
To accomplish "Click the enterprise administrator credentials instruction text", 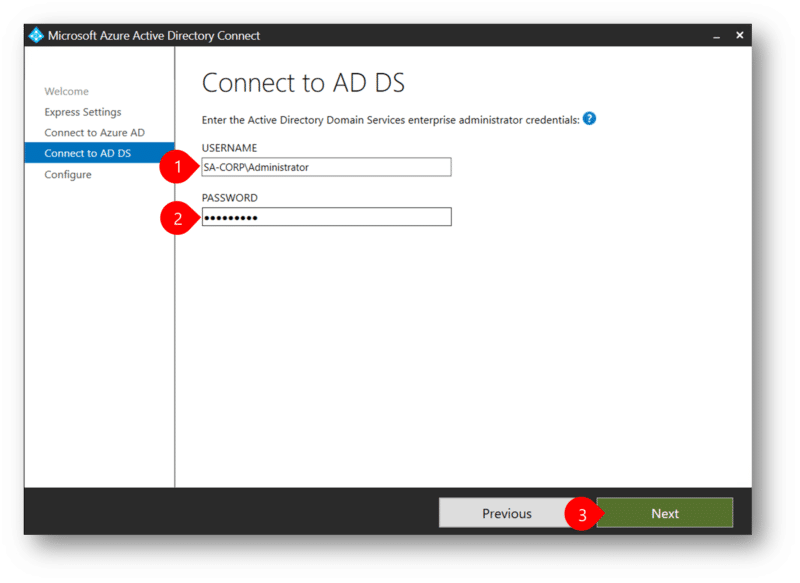I will [388, 118].
